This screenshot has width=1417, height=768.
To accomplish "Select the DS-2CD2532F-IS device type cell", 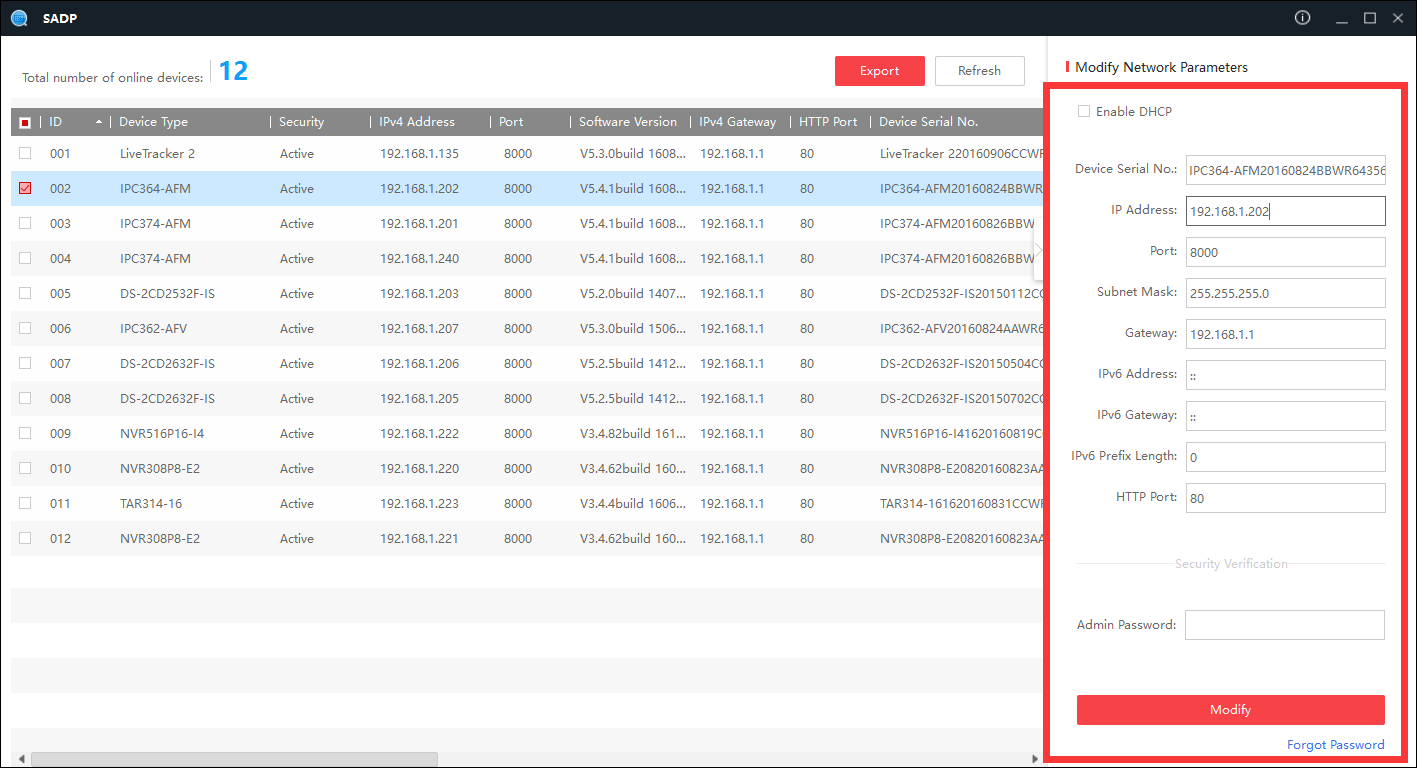I will tap(167, 294).
